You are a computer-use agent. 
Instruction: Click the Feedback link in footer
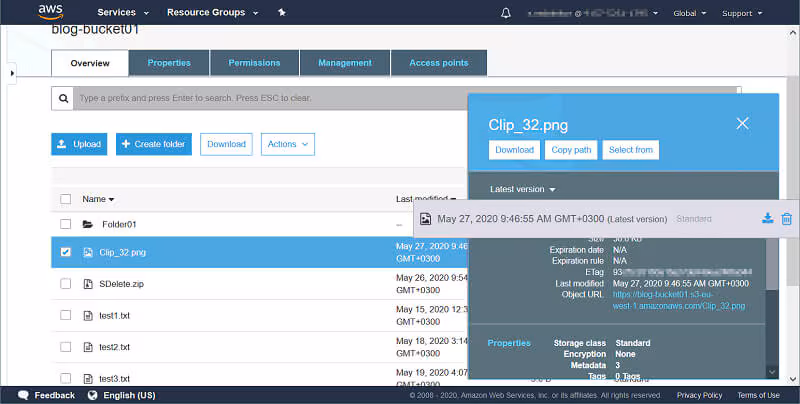coord(55,395)
